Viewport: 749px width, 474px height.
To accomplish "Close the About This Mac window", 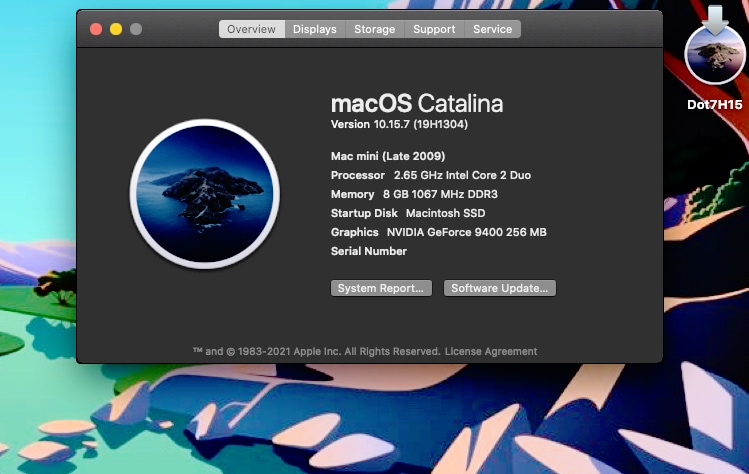I will pyautogui.click(x=96, y=29).
